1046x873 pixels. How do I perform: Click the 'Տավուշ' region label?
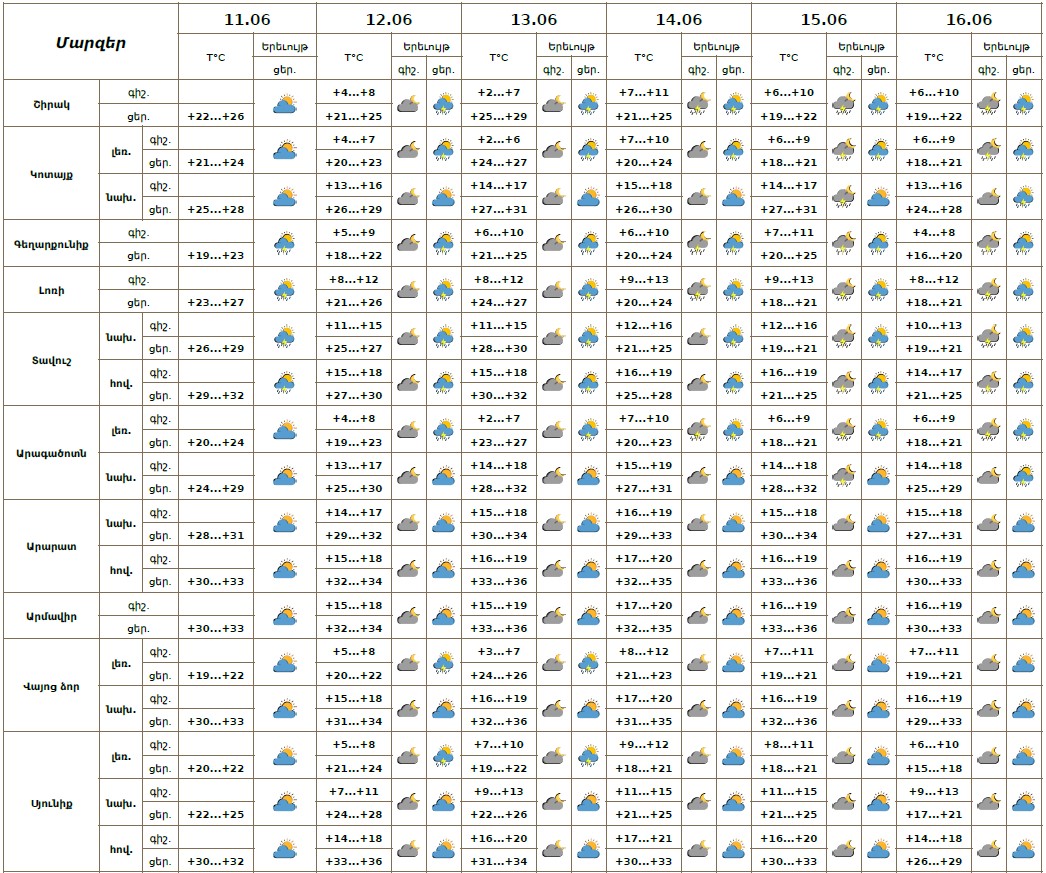(51, 360)
